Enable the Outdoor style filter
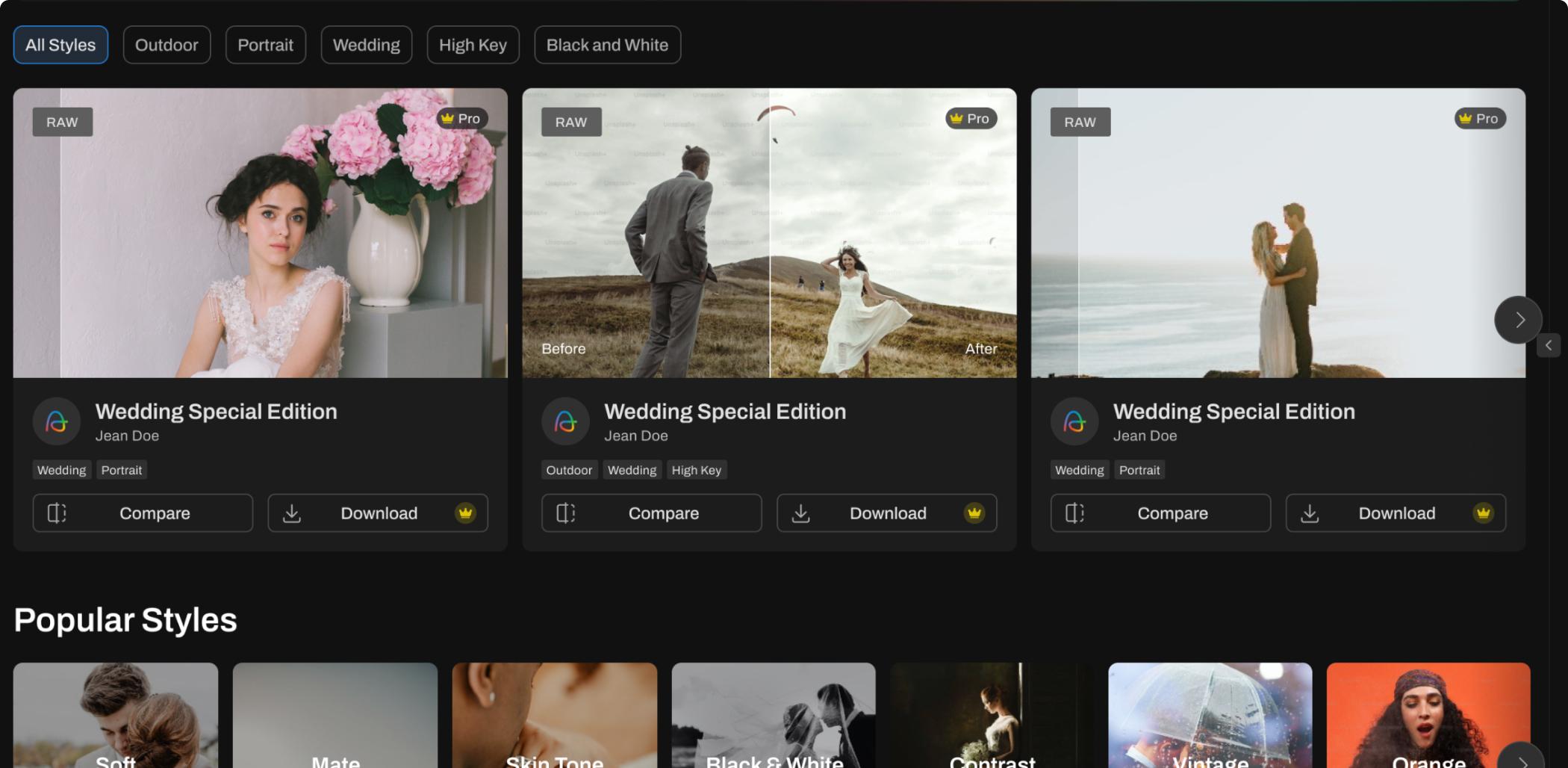 167,45
